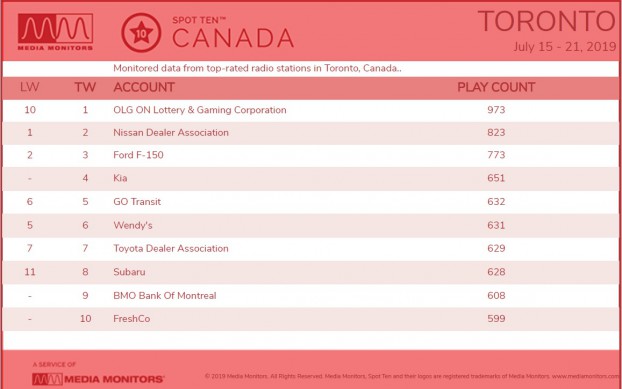This screenshot has height=389, width=622.
Task: Click Nissan Dealer Association account name
Action: tap(171, 132)
